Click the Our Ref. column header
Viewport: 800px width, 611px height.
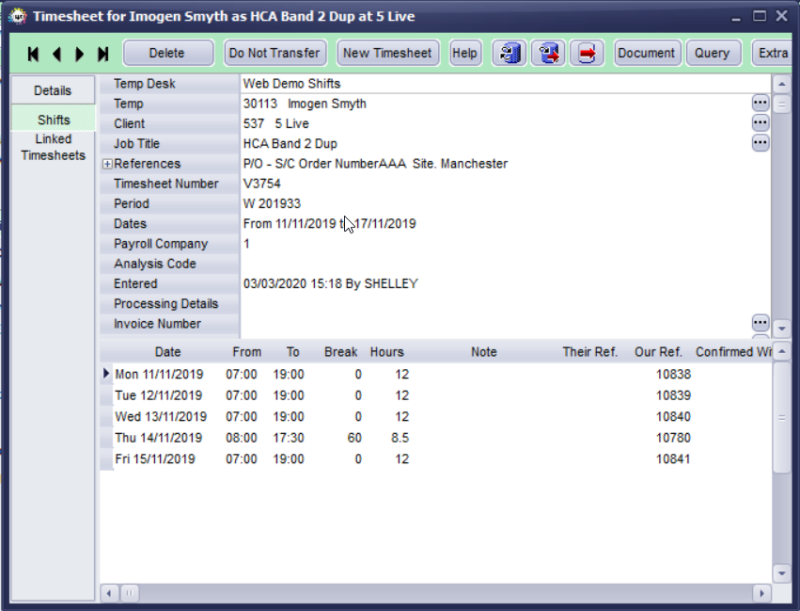click(x=658, y=352)
